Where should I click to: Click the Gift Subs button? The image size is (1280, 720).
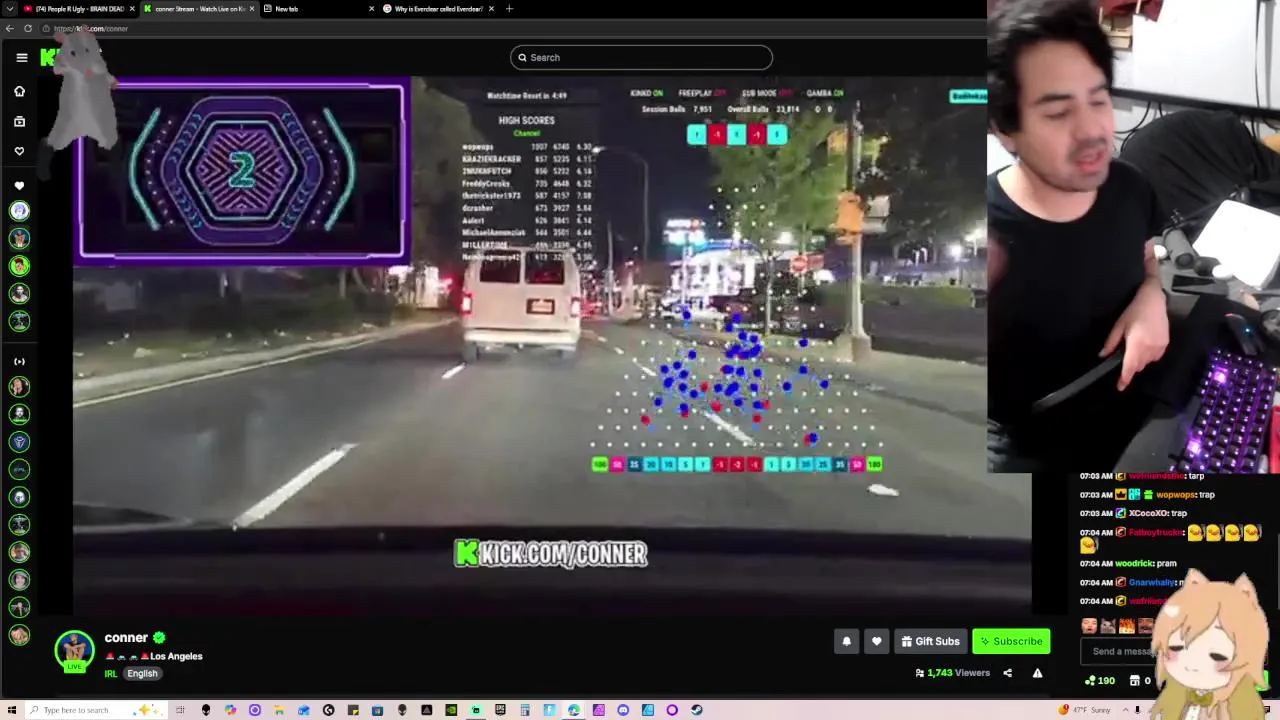[930, 641]
